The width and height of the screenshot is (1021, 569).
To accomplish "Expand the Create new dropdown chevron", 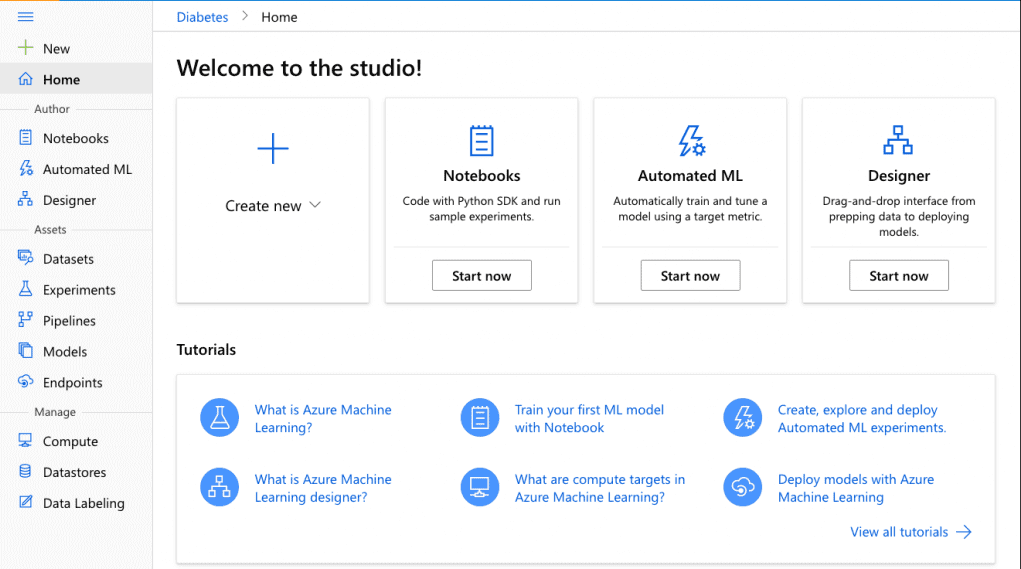I will pyautogui.click(x=315, y=205).
